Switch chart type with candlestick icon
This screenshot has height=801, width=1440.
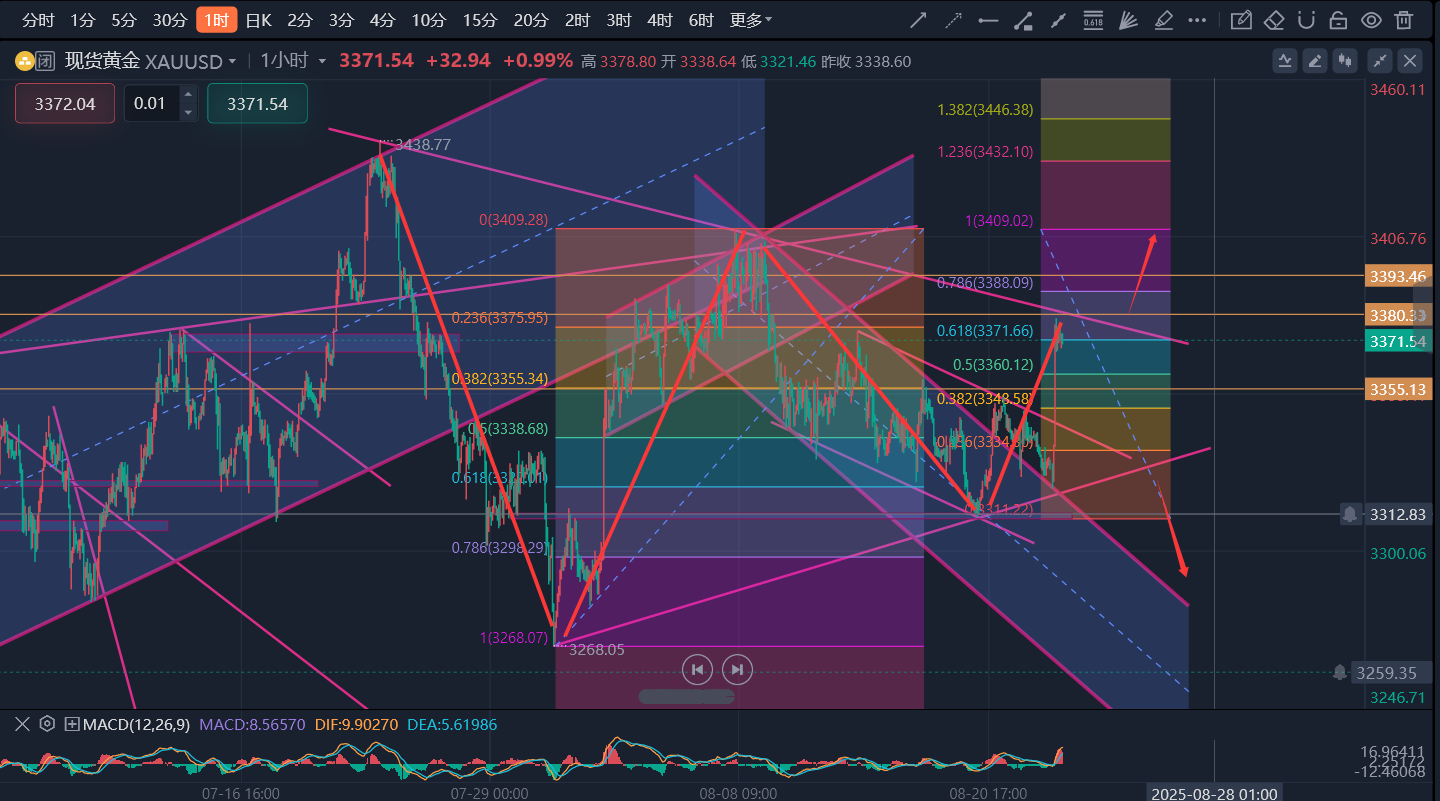click(1345, 61)
